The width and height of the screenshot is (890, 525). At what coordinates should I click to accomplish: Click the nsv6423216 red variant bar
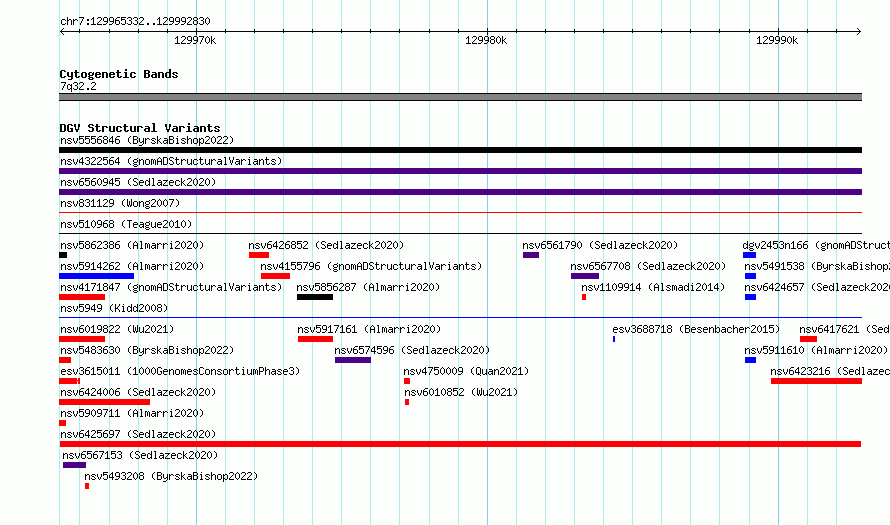coord(816,381)
